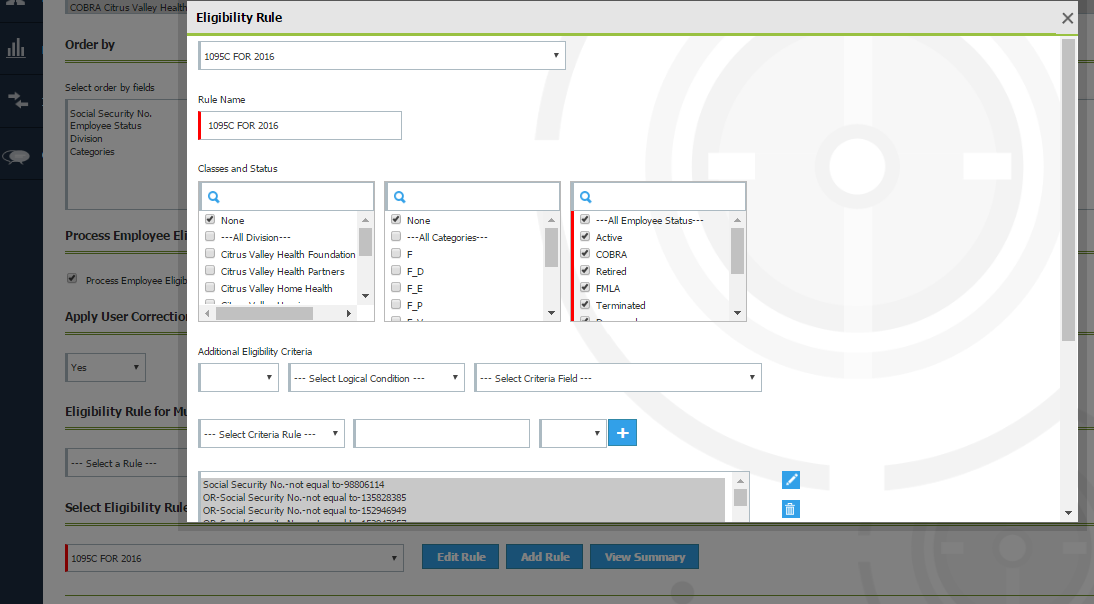
Task: Click the speech bubble sidebar icon
Action: click(16, 156)
